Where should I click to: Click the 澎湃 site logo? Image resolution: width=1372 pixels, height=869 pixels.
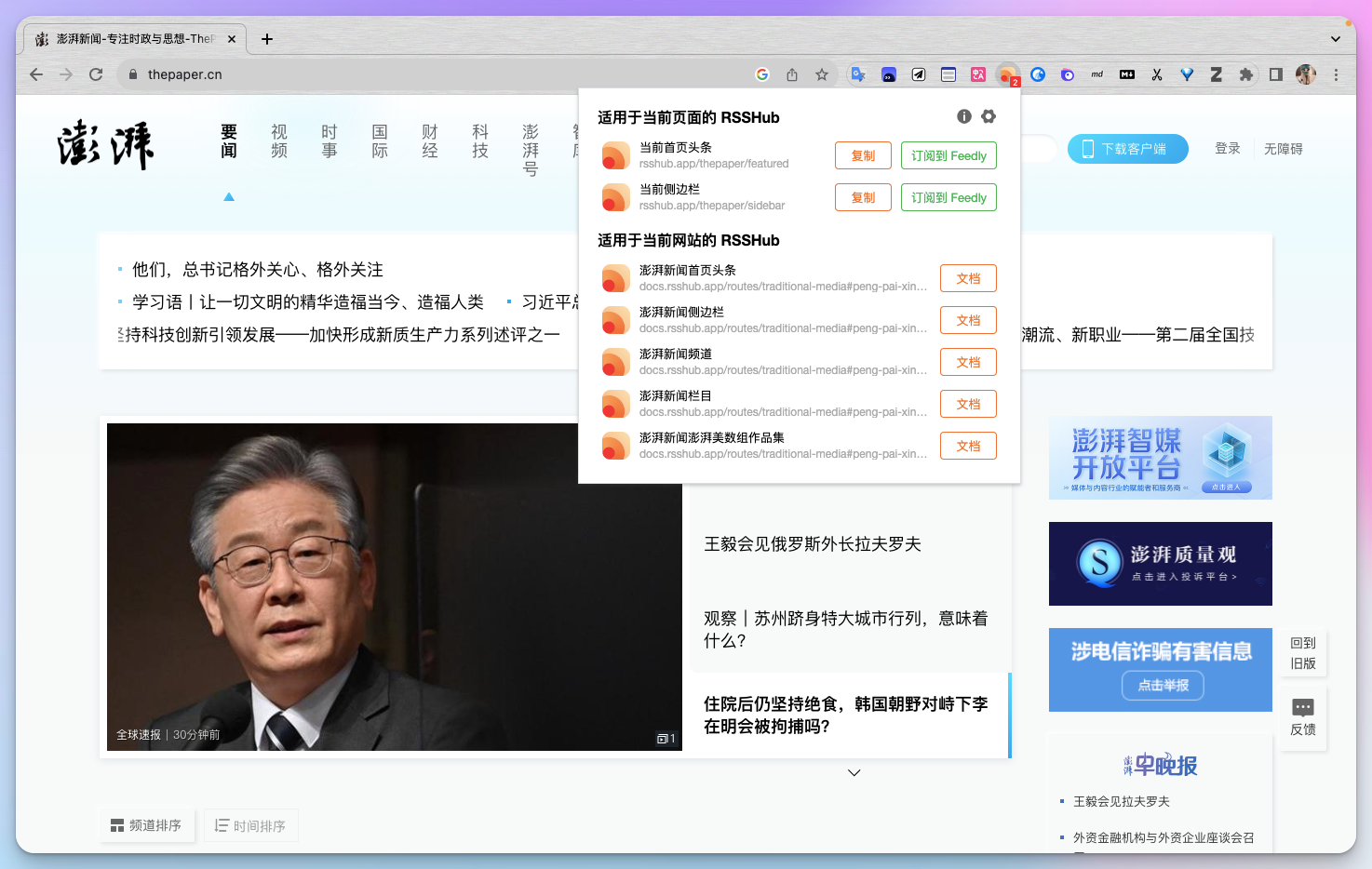point(105,145)
